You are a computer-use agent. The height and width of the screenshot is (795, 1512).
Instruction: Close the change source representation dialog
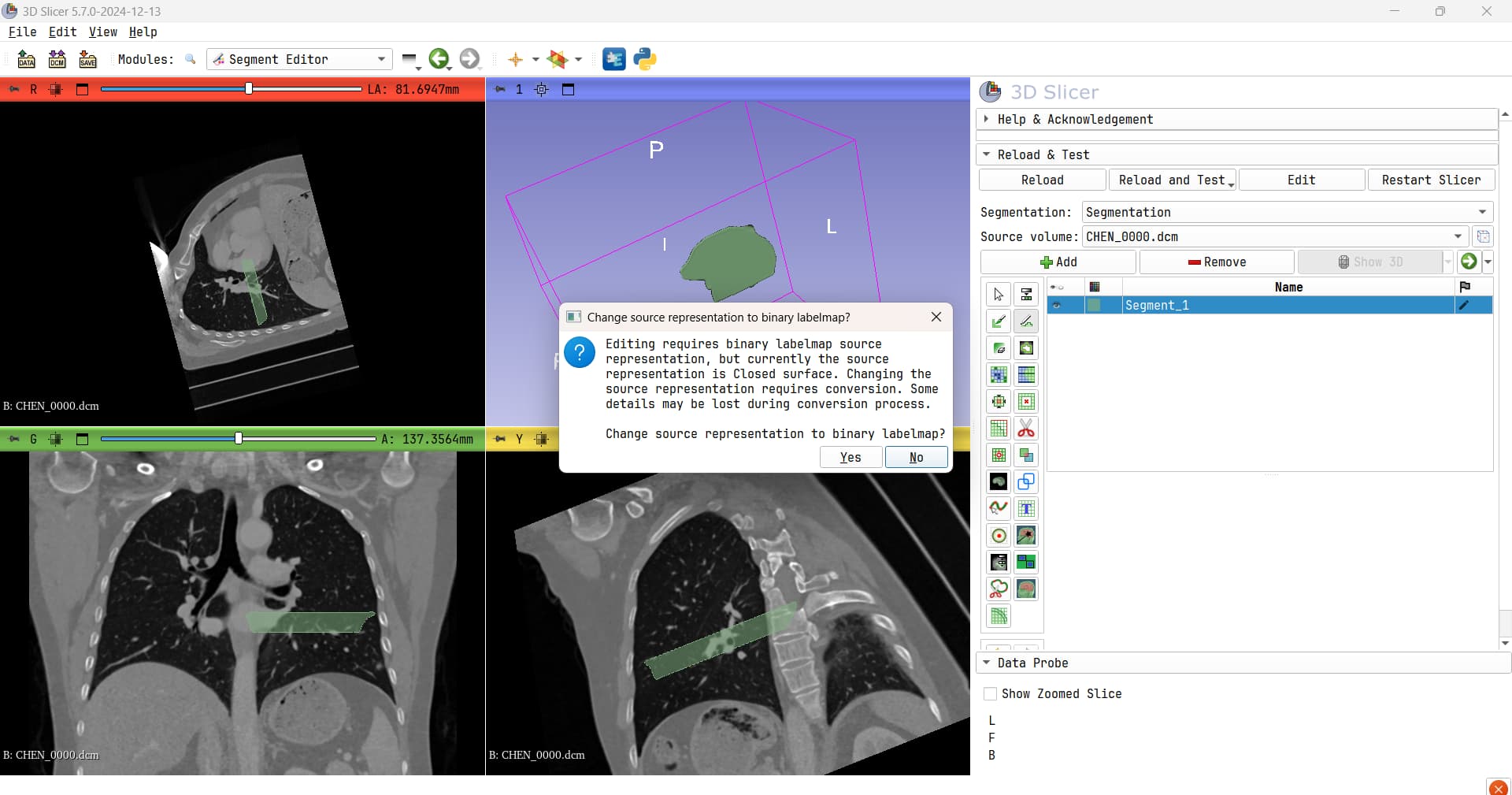tap(936, 317)
